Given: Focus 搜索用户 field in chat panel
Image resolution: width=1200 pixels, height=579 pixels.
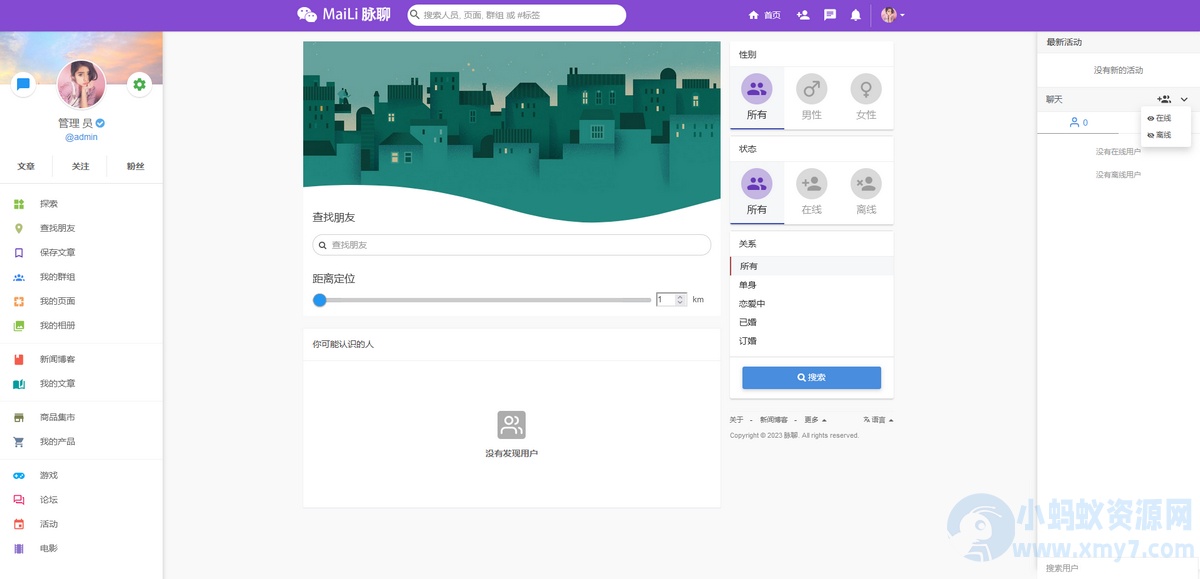Looking at the screenshot, I should click(1118, 568).
